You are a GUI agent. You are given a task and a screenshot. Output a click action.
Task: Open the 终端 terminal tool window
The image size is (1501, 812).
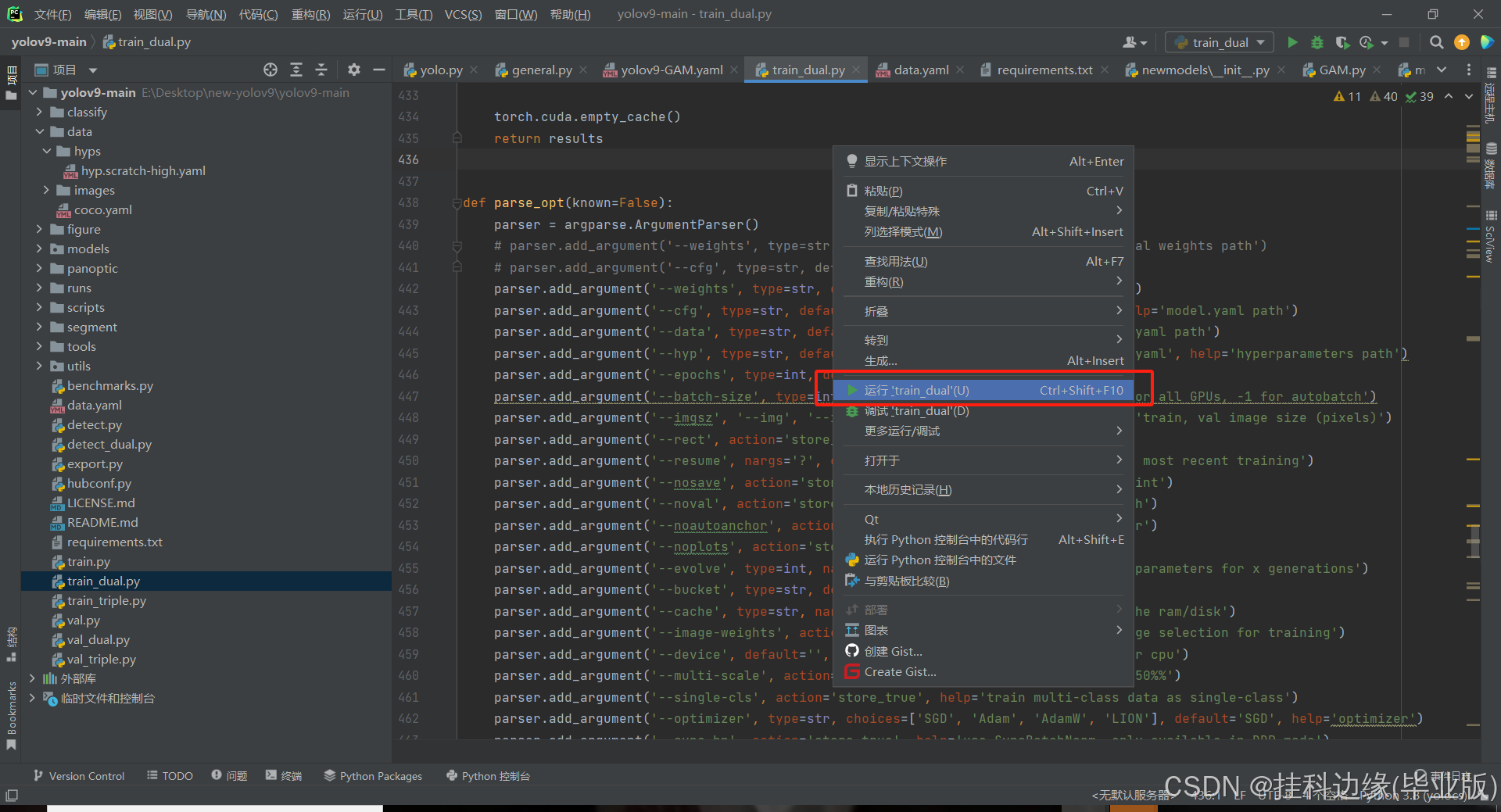pos(284,776)
